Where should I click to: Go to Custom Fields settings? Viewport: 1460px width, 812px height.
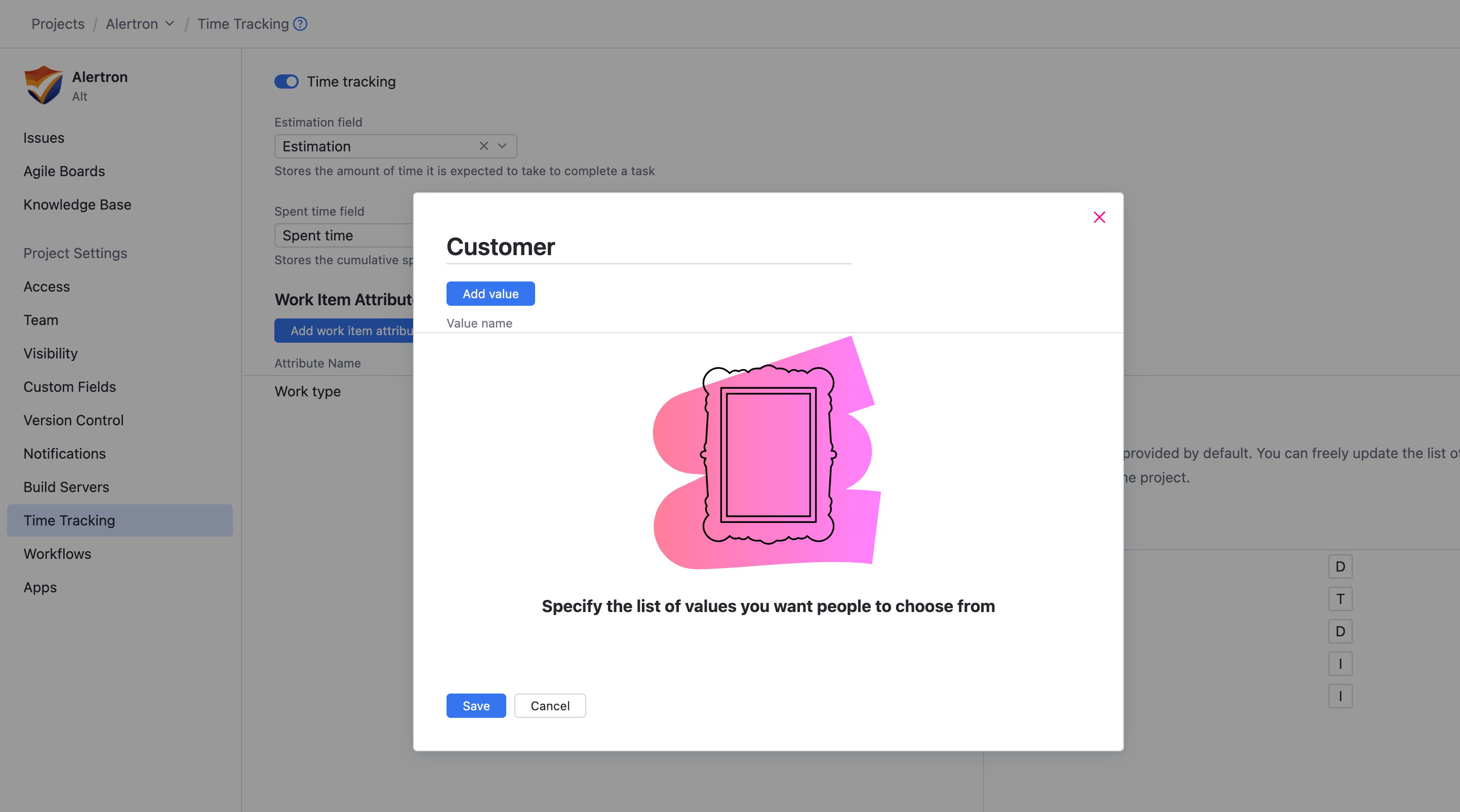click(70, 386)
